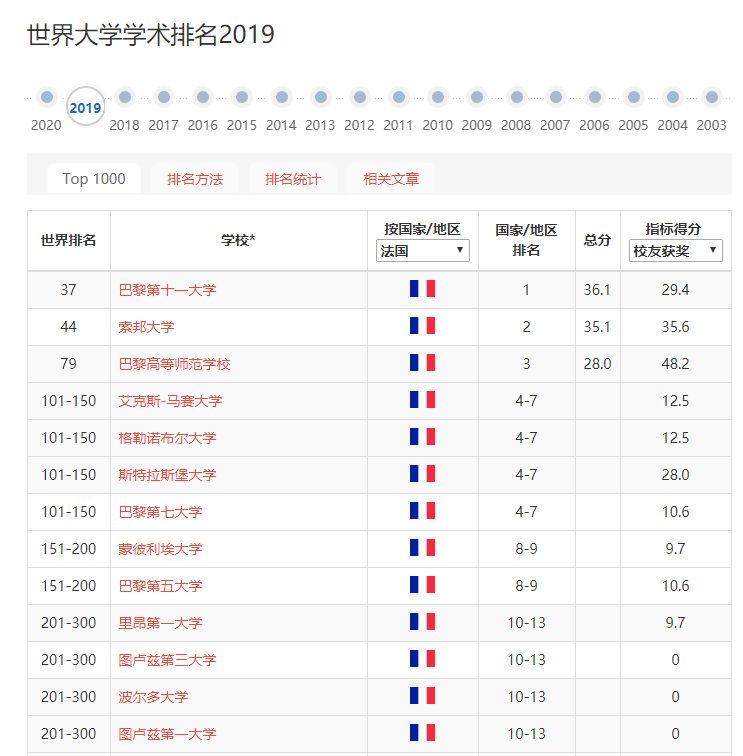Click French flag in 巴黎高等师范学校 row
The image size is (743, 756).
pyautogui.click(x=422, y=363)
